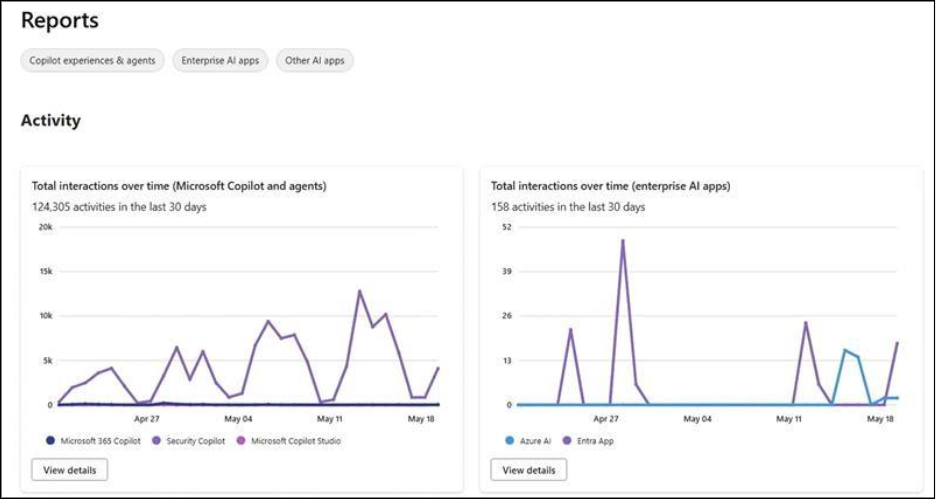This screenshot has height=499, width=939.
Task: Click the Microsoft 365 Copilot legend color dot
Action: coord(51,441)
